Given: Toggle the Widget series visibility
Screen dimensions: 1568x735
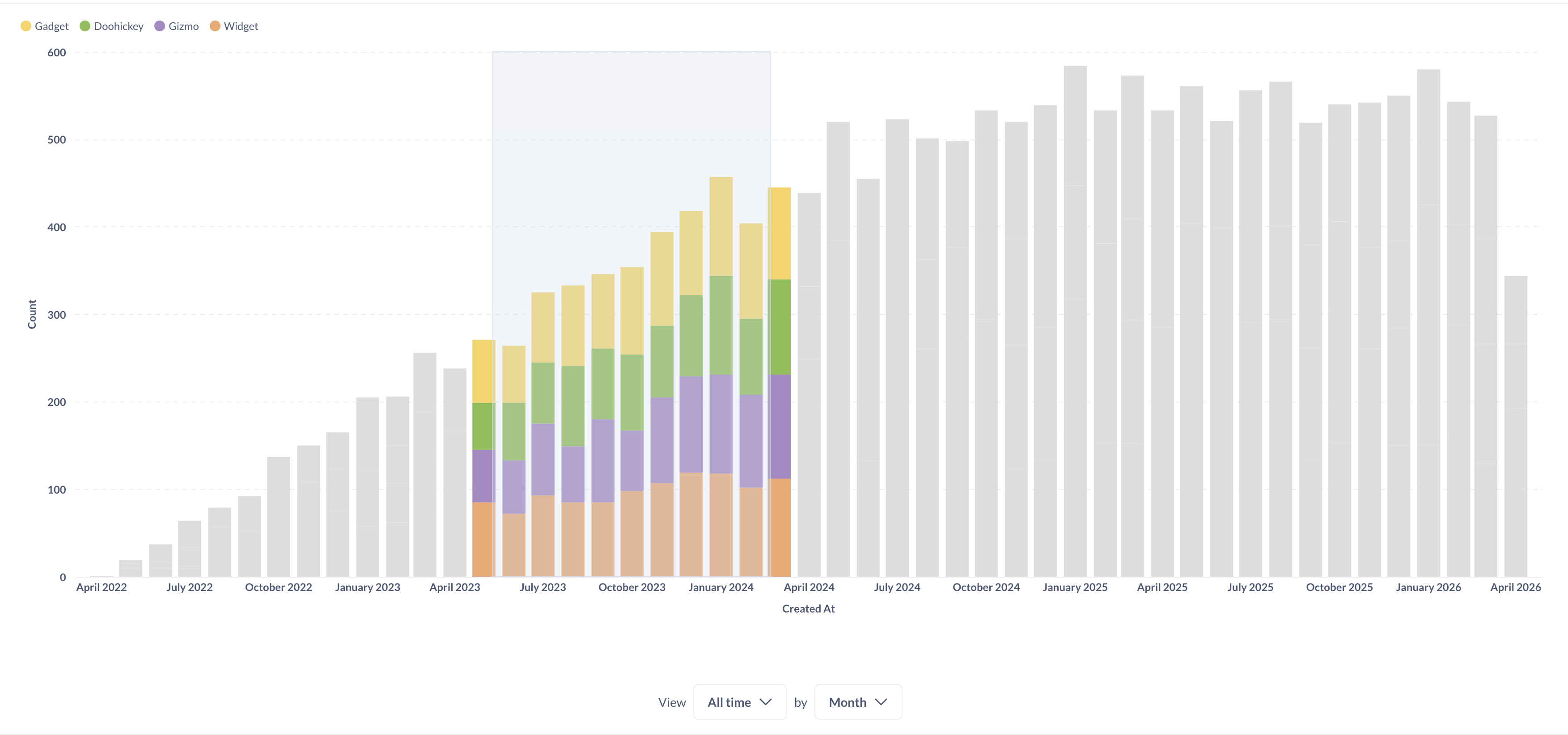Looking at the screenshot, I should click(241, 26).
